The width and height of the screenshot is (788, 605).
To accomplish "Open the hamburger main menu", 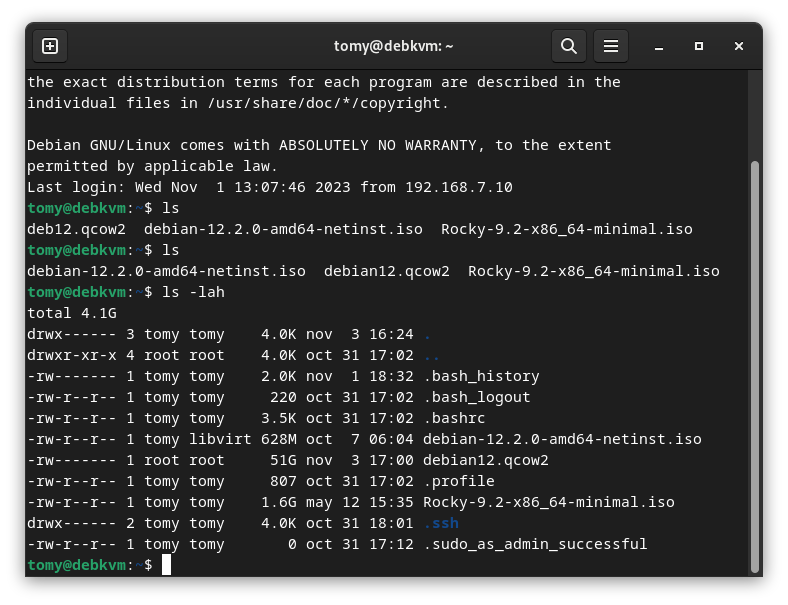I will 610,46.
